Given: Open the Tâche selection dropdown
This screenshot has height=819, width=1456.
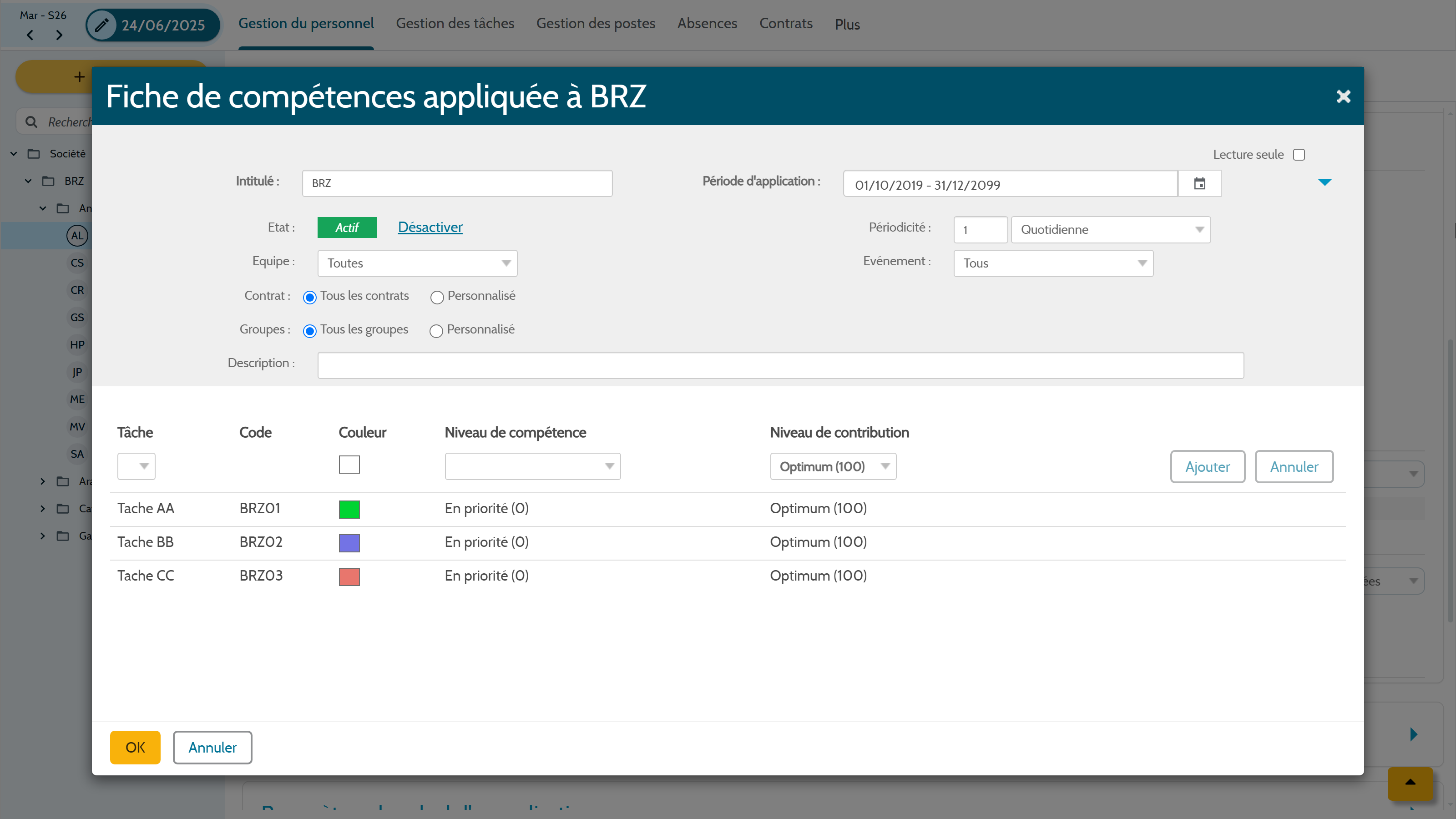Looking at the screenshot, I should click(136, 466).
